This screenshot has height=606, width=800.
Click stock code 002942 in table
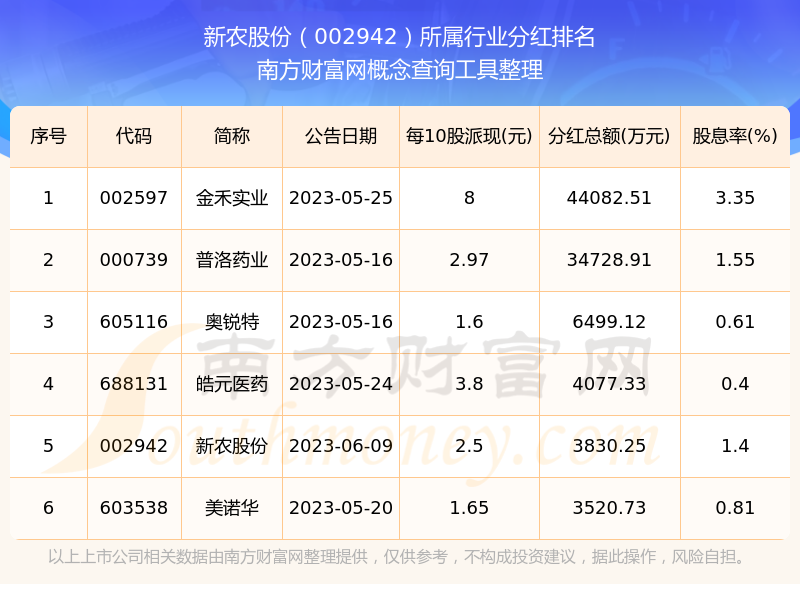(x=134, y=446)
